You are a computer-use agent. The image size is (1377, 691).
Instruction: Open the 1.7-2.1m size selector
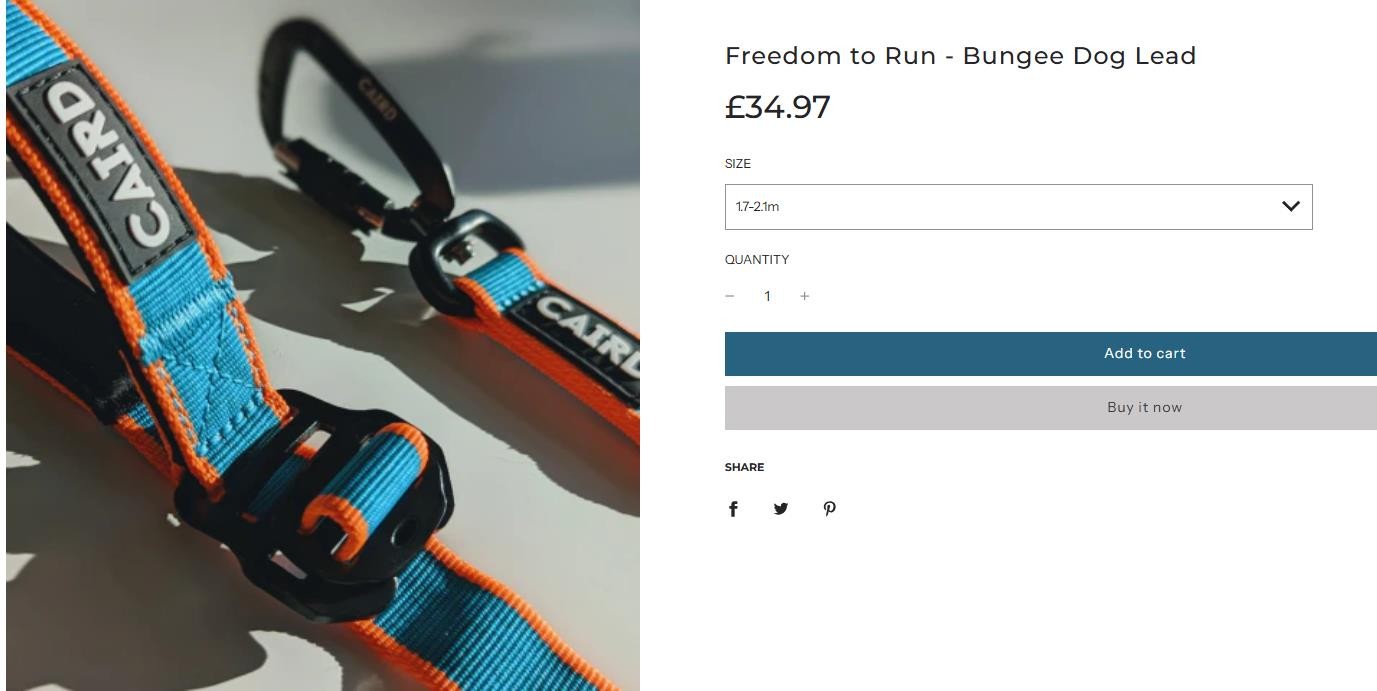(1018, 207)
